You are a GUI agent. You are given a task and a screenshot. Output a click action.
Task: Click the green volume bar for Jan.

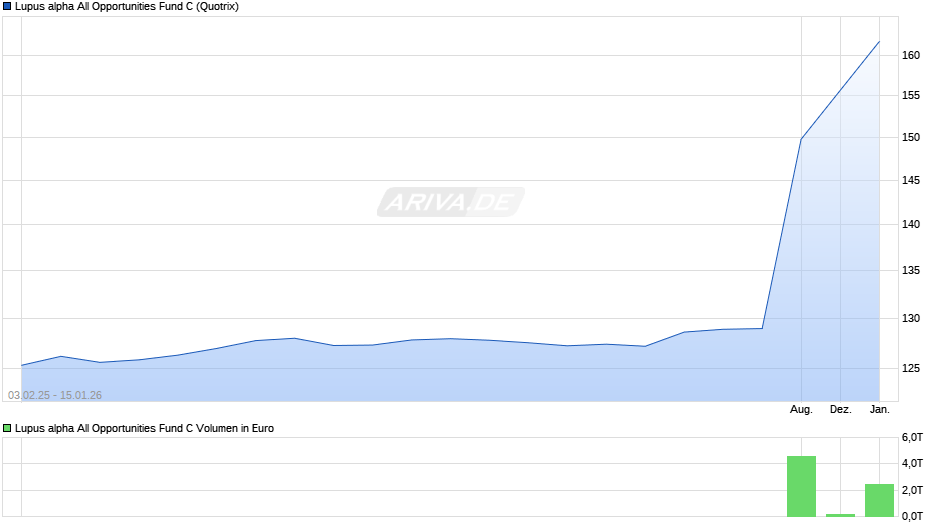879,500
